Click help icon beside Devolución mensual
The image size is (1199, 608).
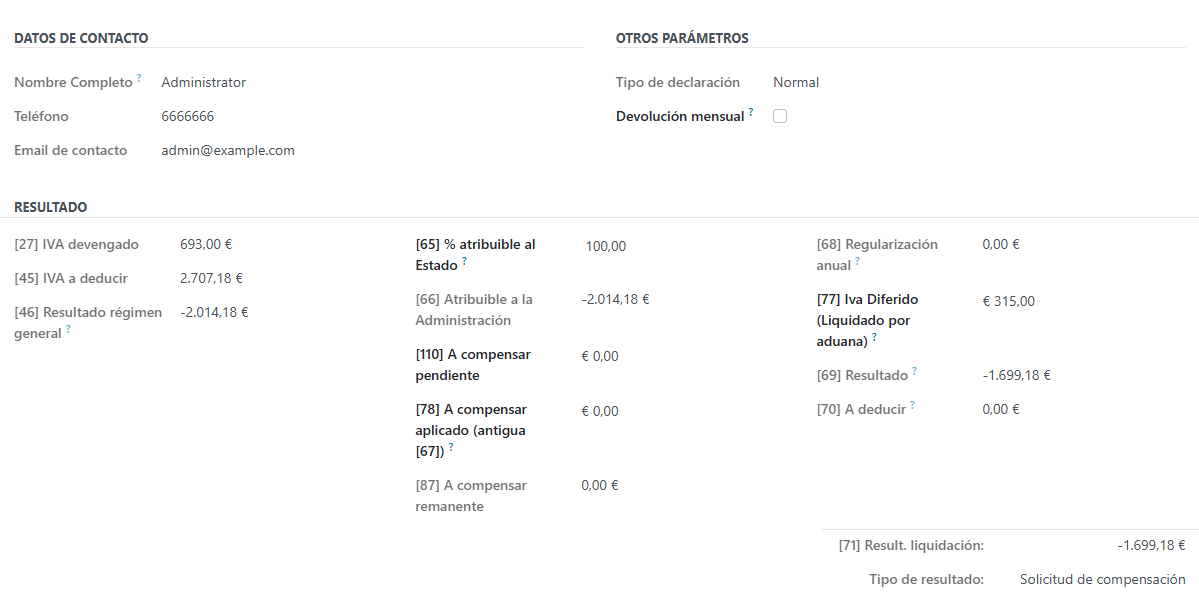(751, 112)
